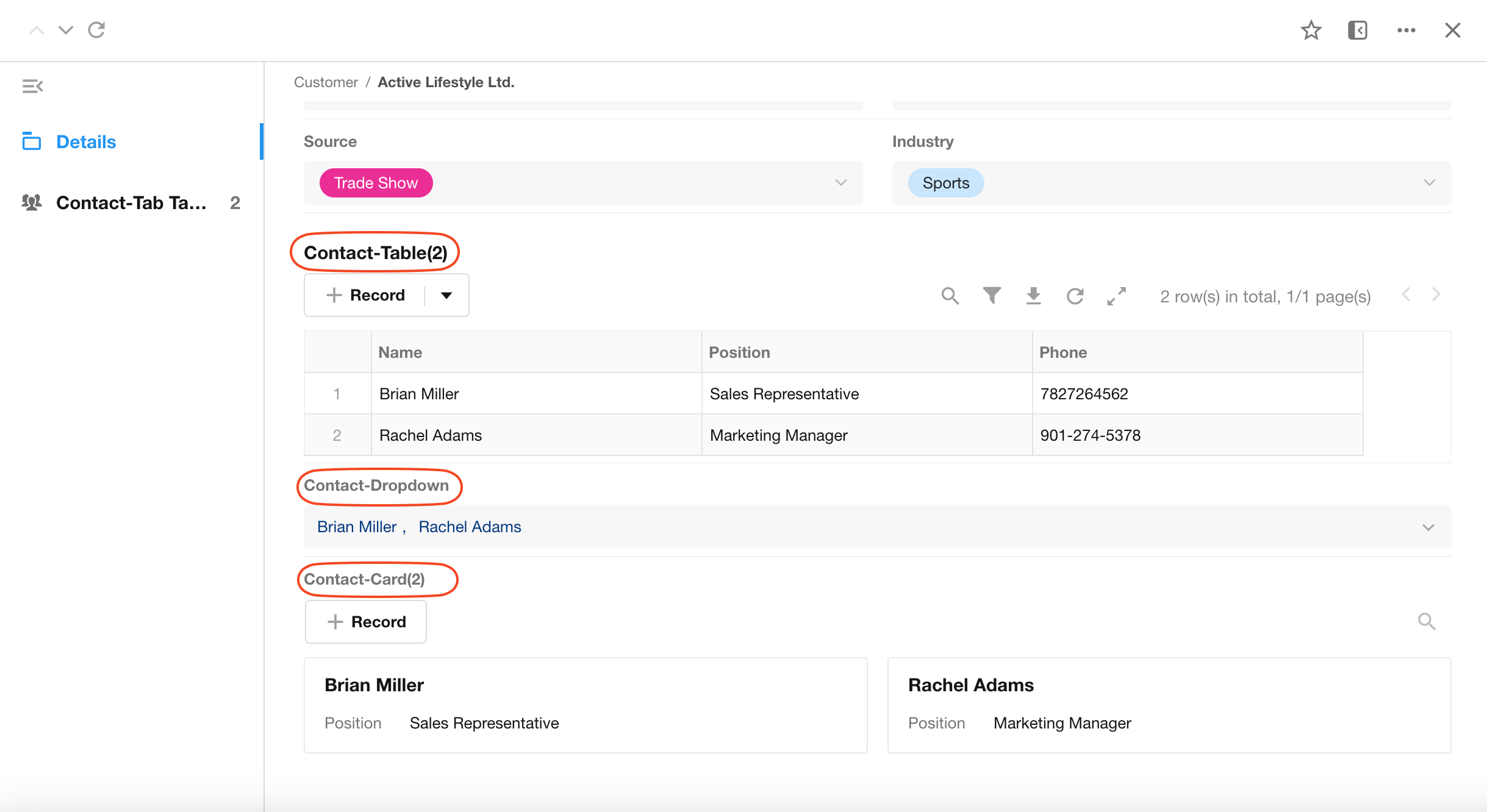Expand Contact-Table to full screen
The width and height of the screenshot is (1487, 812).
[x=1116, y=296]
